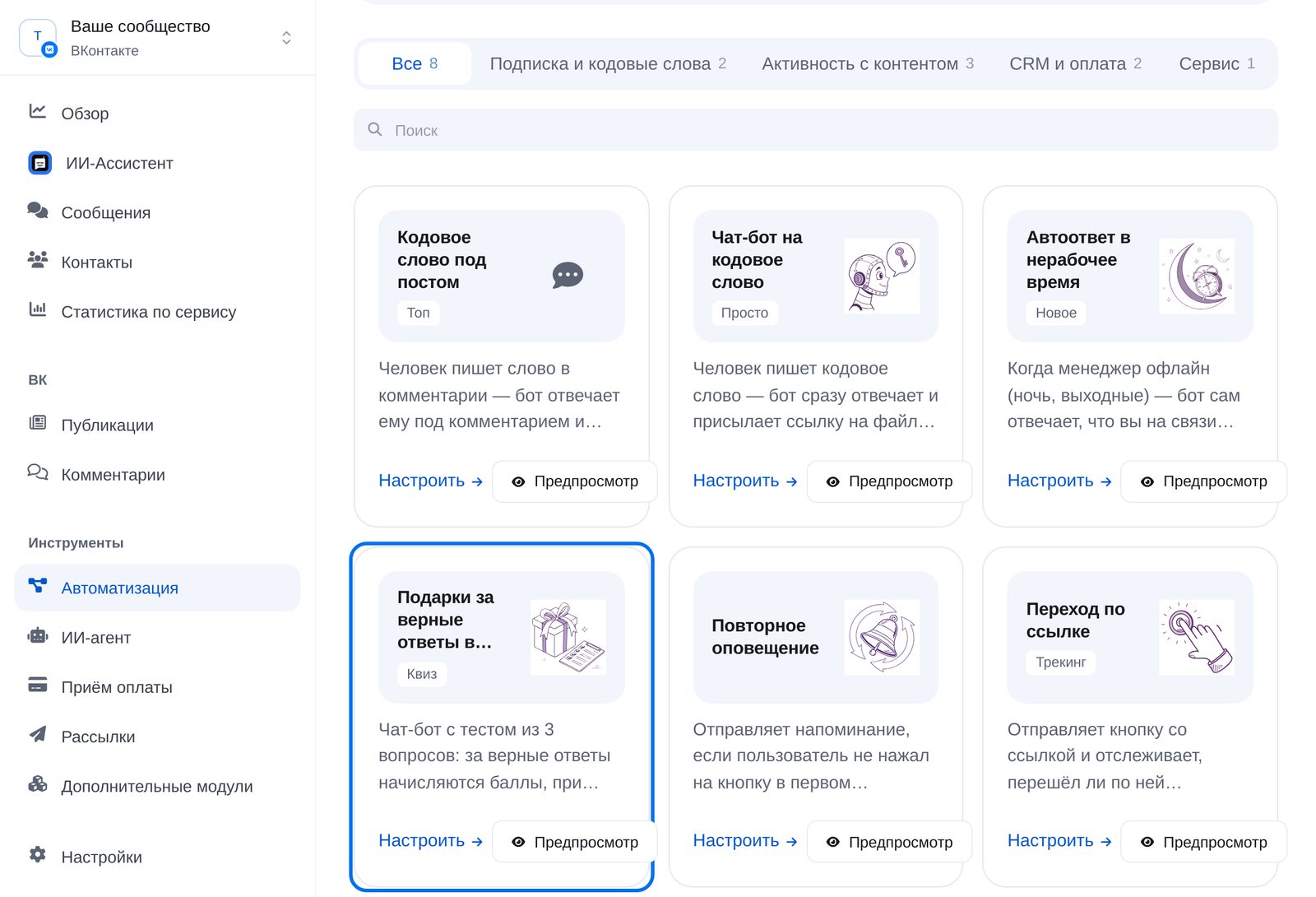
Task: Click Настроить for Чат-бот на кодовое слово
Action: (x=745, y=481)
